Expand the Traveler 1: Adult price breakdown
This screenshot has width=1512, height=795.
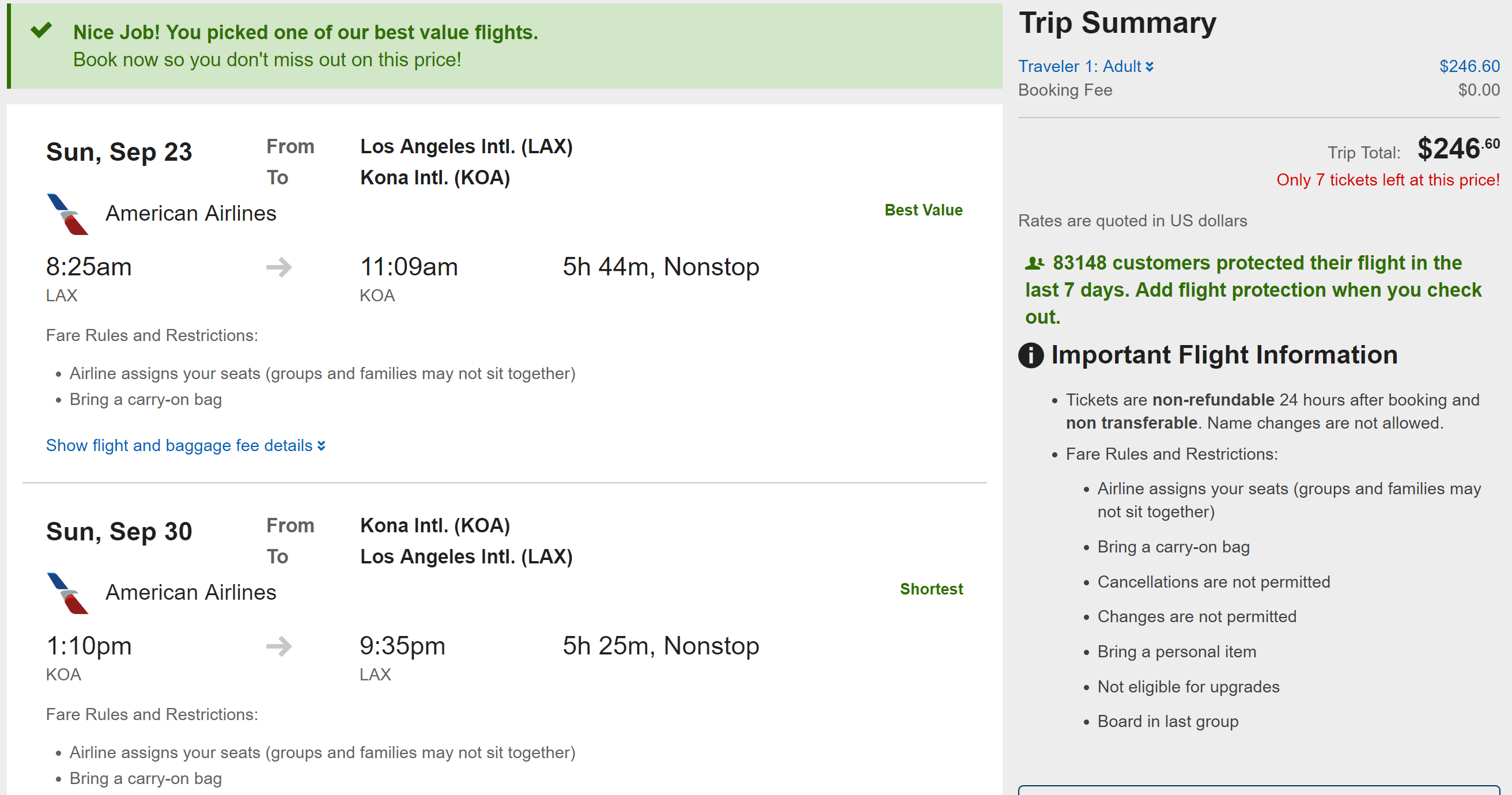pos(1080,66)
